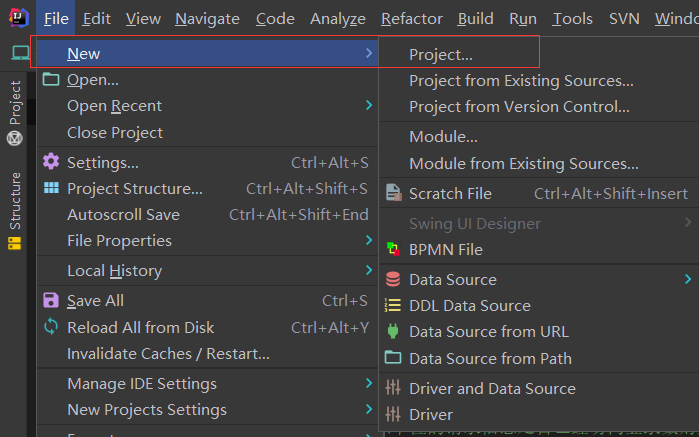This screenshot has width=699, height=437.
Task: Click the Scratch File icon
Action: 393,194
